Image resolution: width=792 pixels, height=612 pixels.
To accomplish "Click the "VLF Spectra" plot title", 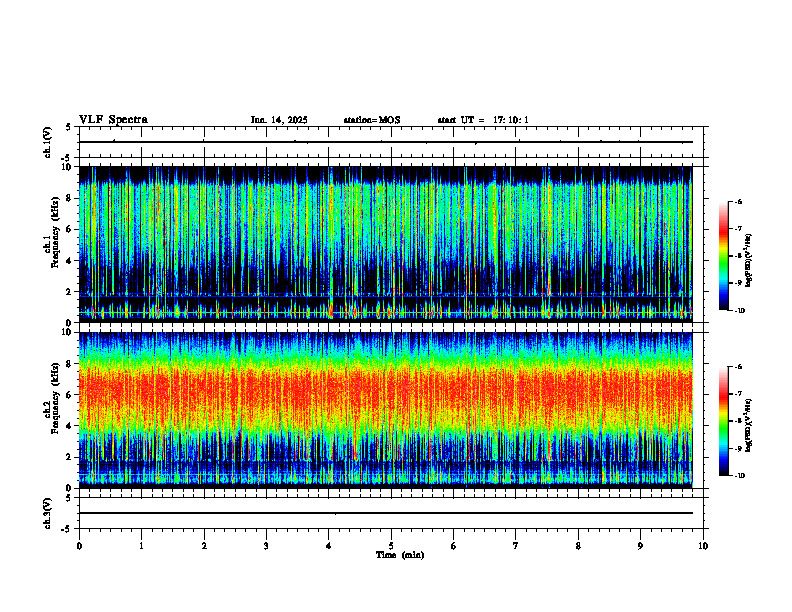I will [113, 120].
